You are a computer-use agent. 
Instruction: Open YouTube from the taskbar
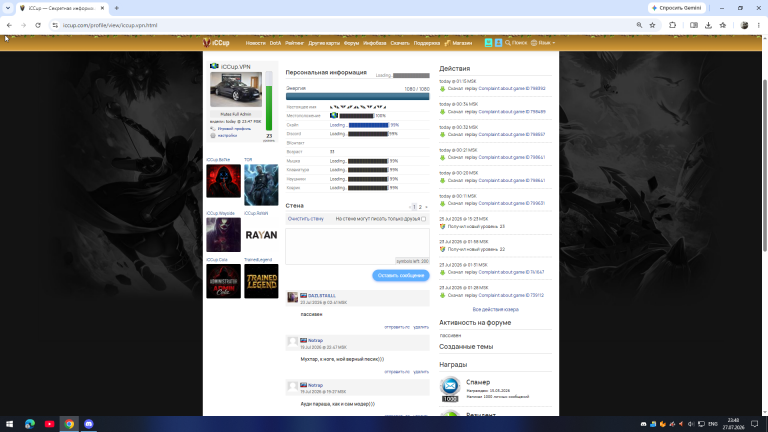[49, 424]
